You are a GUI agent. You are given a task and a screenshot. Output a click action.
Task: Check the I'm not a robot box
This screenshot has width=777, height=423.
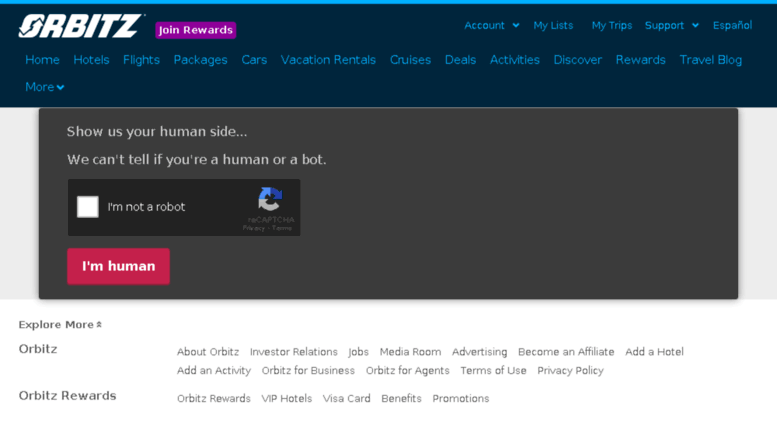point(88,207)
